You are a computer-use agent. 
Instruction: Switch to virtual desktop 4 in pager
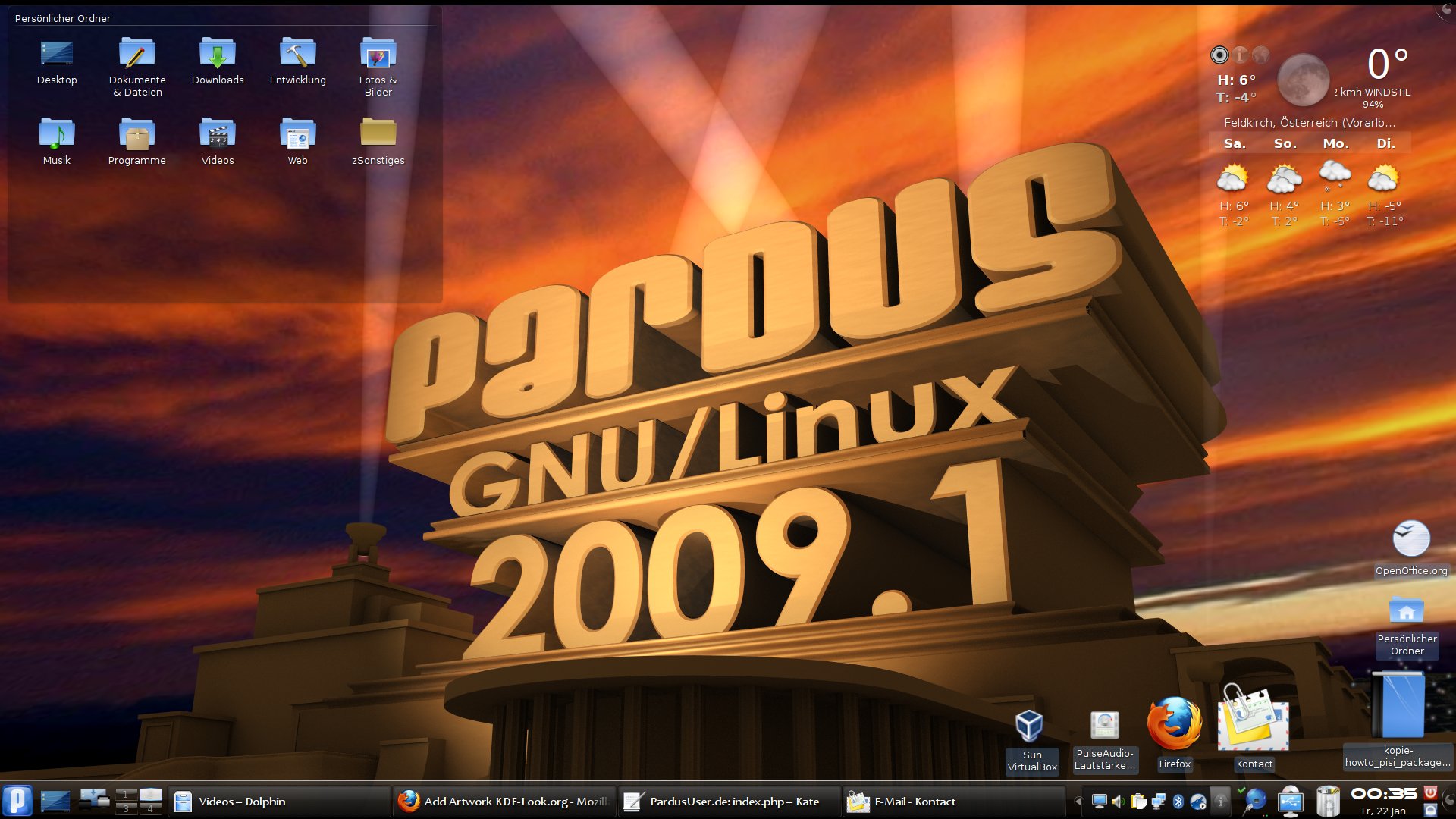150,808
